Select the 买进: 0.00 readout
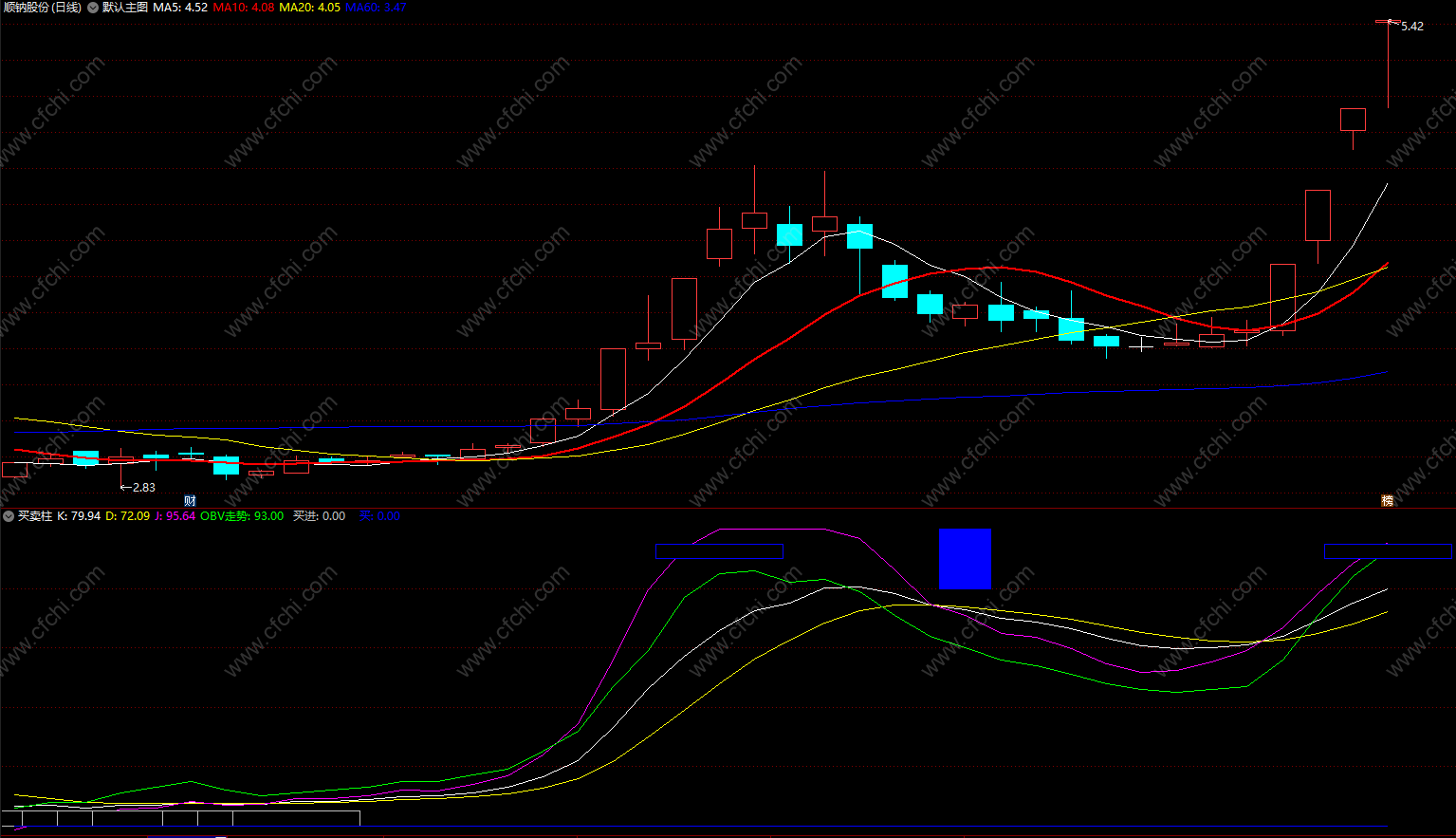The image size is (1456, 838). (x=319, y=516)
